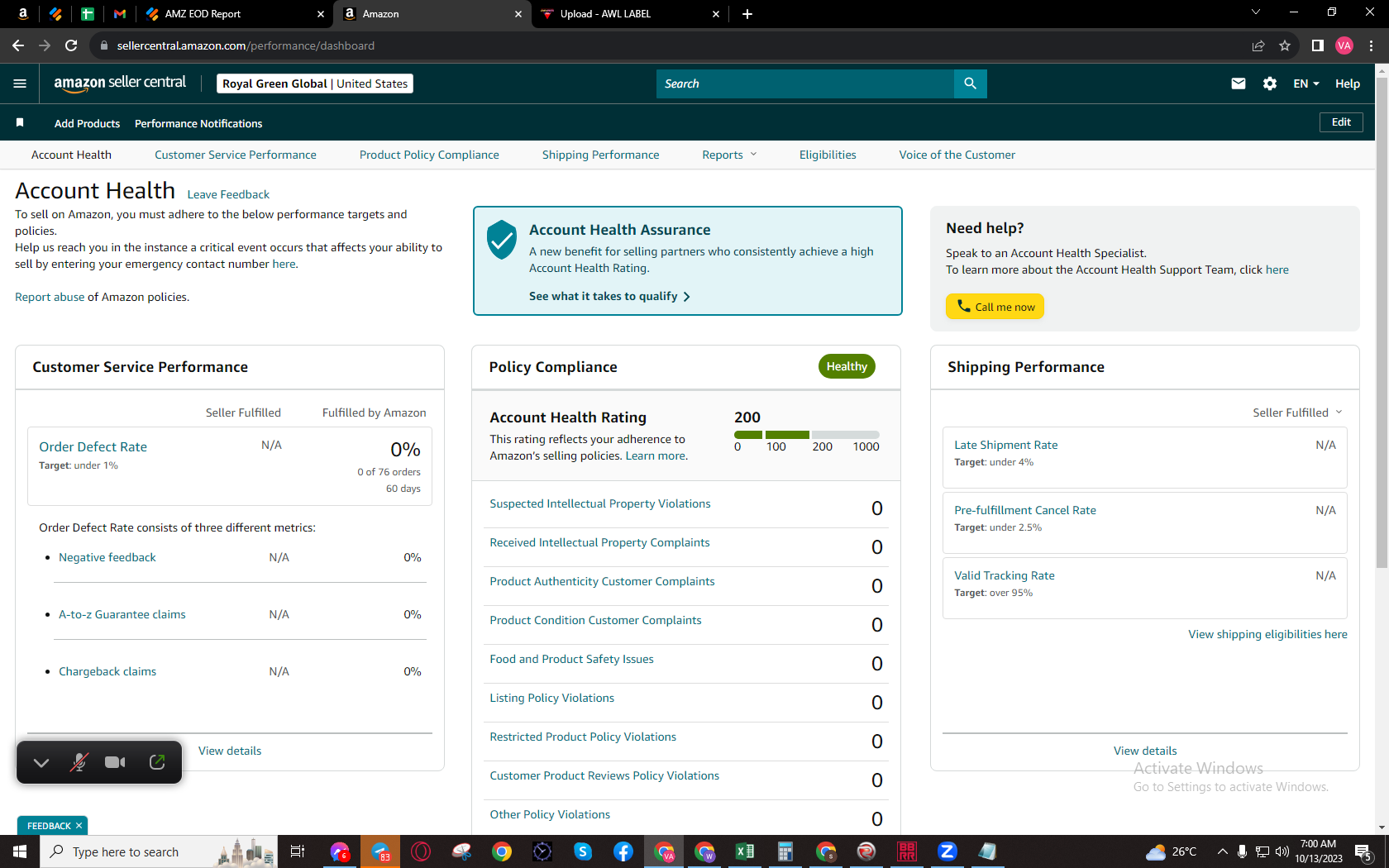Open Suspected Intellectual Property Violations
Image resolution: width=1389 pixels, height=868 pixels.
point(600,504)
